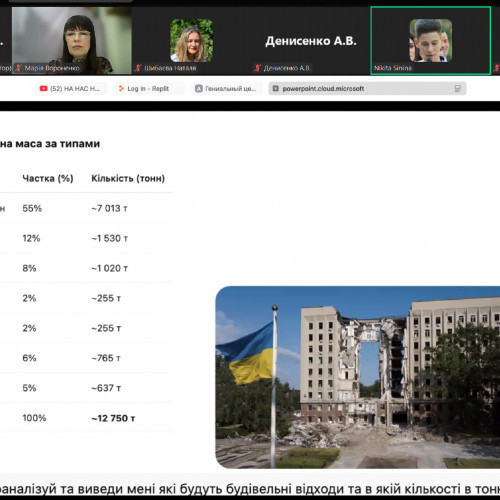Click the reader icon in the address bar
500x500 pixels.
[458, 89]
